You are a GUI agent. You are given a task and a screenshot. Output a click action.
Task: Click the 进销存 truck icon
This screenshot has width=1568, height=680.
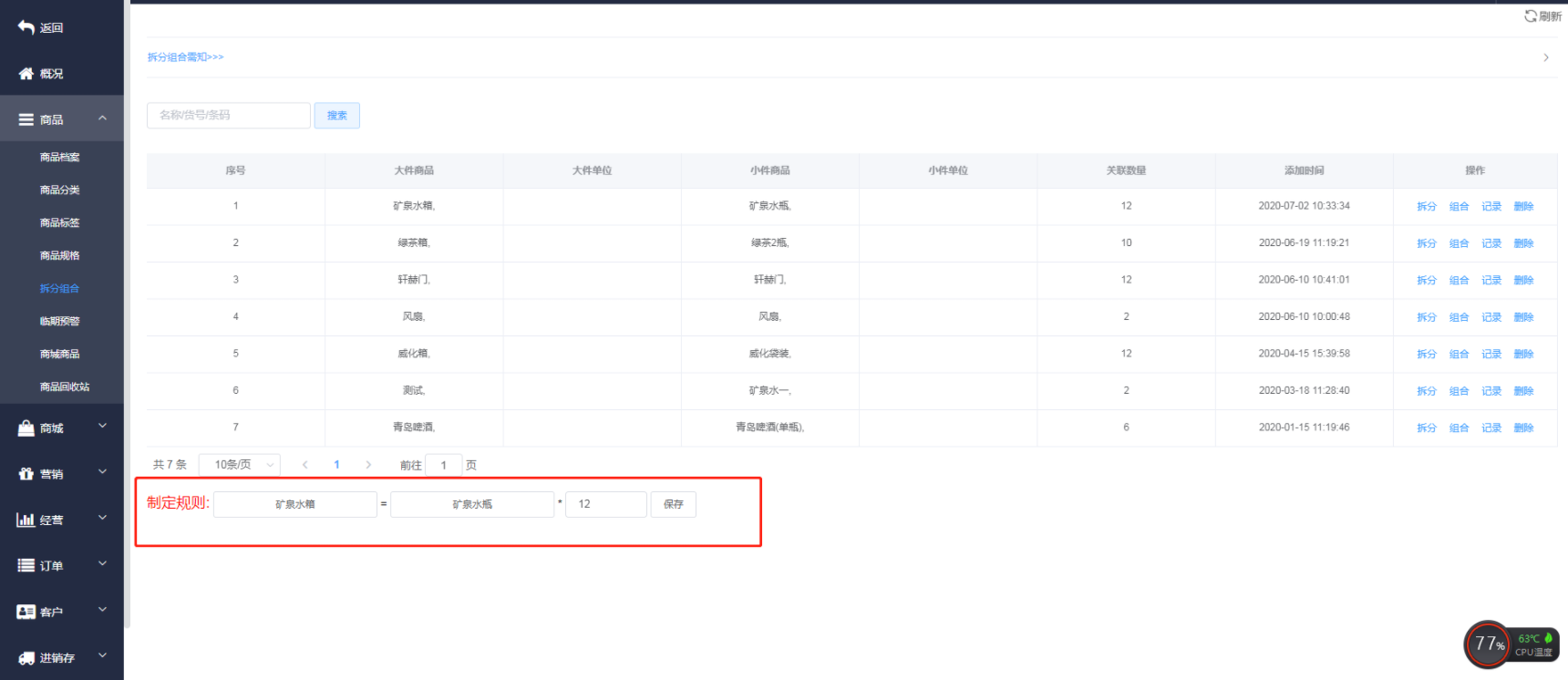pos(26,658)
